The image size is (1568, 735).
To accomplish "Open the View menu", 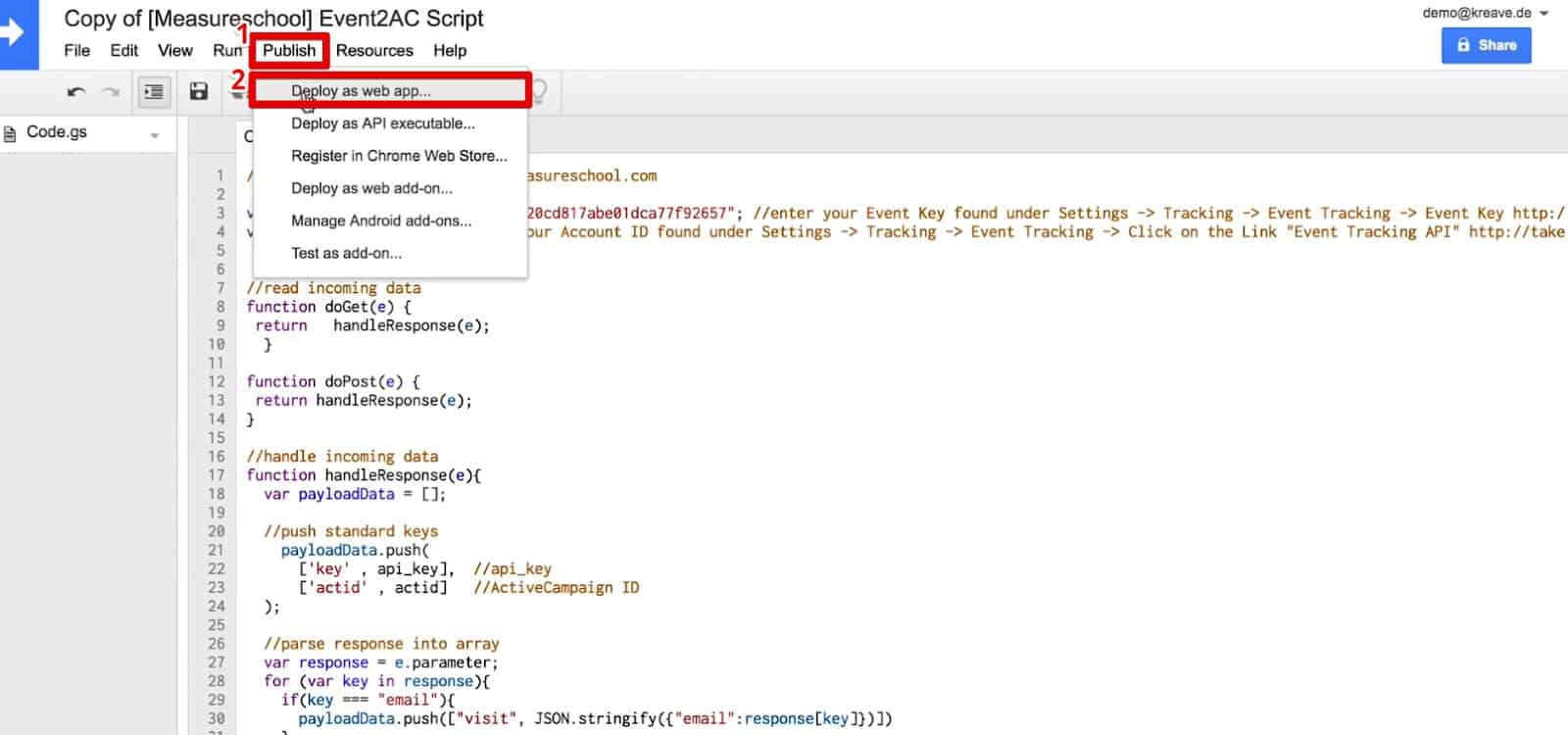I will click(x=175, y=50).
